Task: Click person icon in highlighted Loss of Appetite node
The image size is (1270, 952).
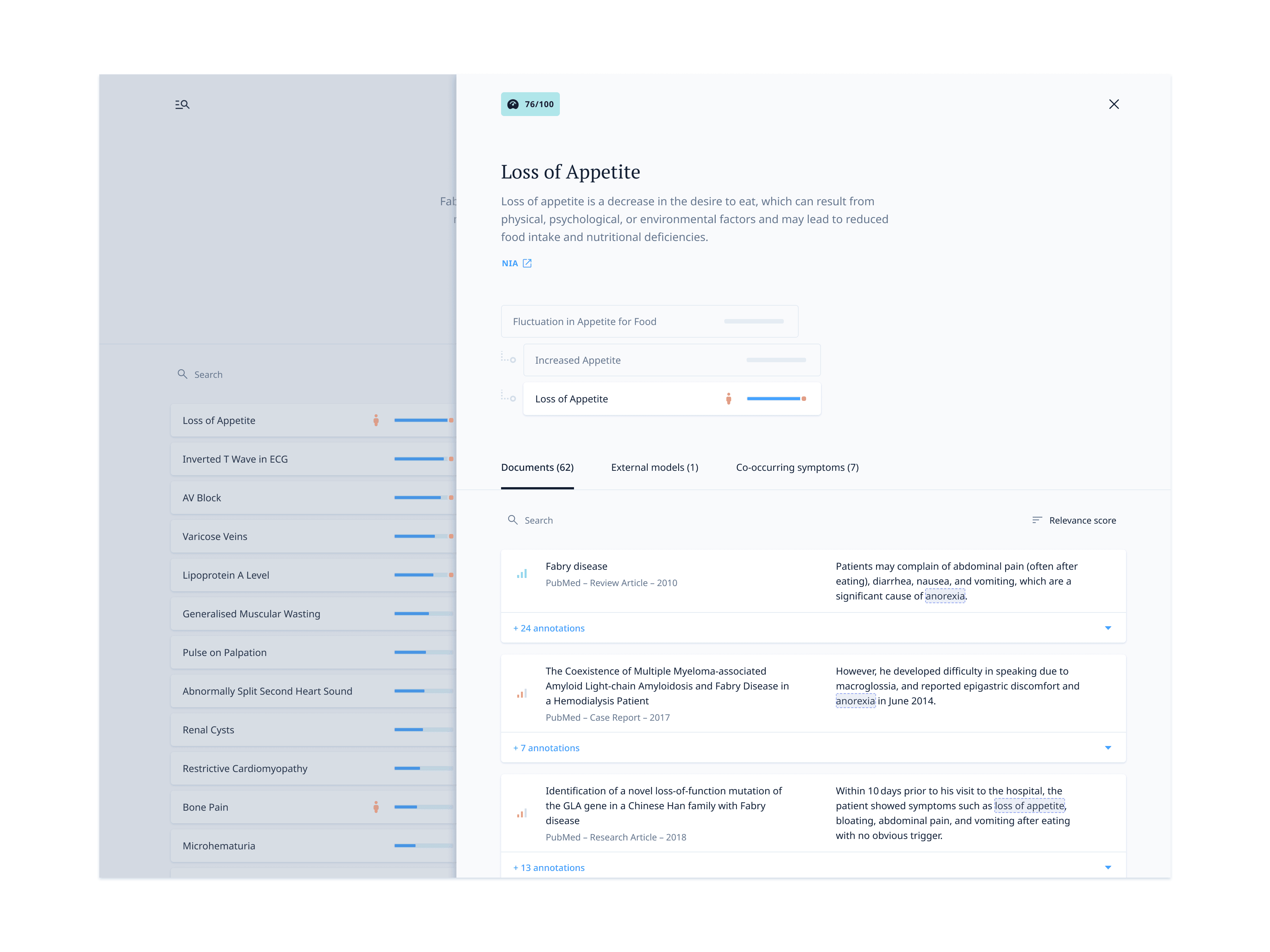Action: tap(728, 399)
